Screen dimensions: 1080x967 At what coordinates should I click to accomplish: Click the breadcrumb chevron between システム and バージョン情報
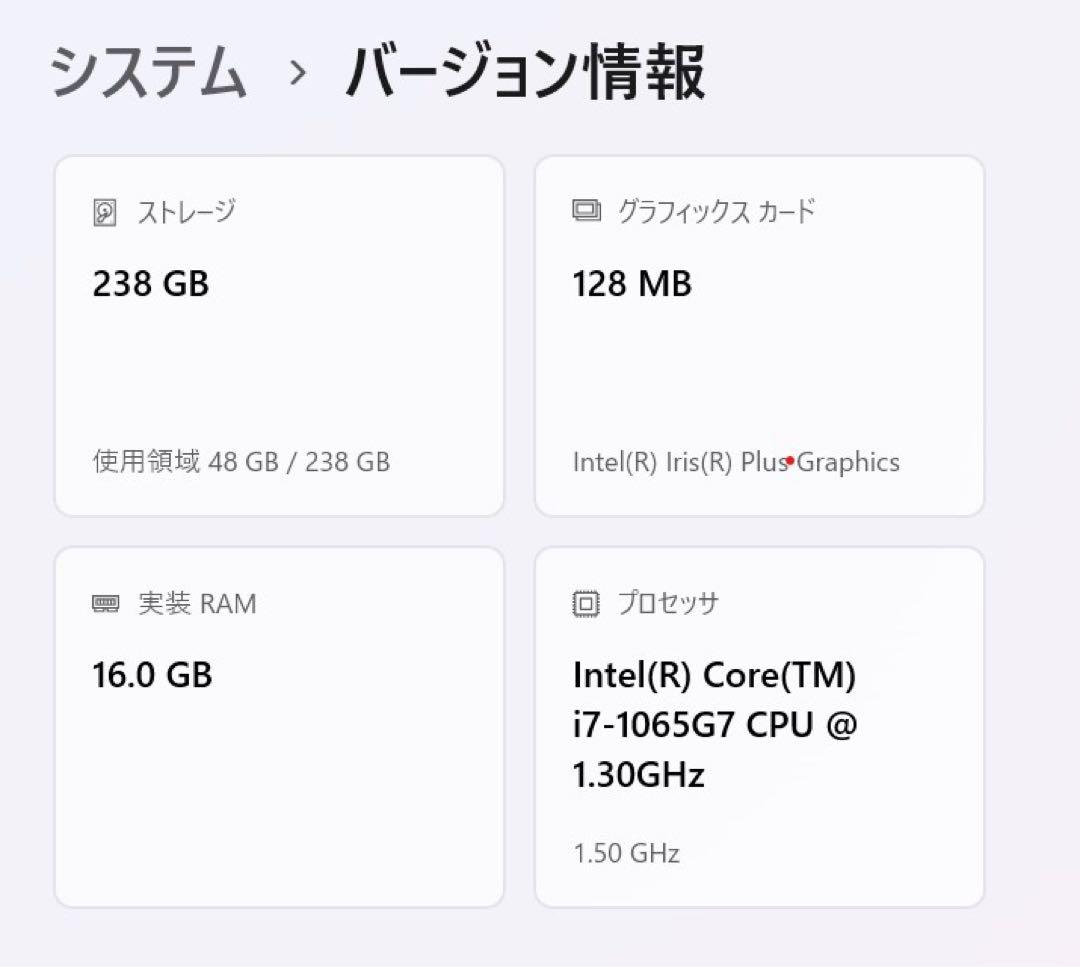point(295,75)
